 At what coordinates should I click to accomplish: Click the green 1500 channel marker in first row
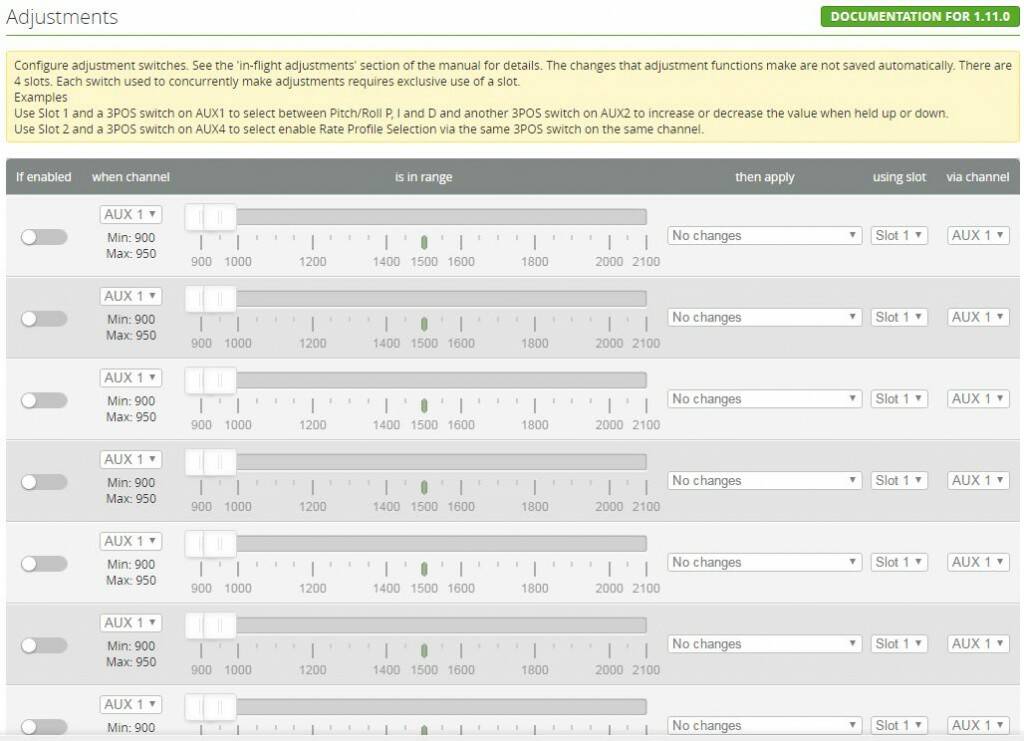pos(424,243)
